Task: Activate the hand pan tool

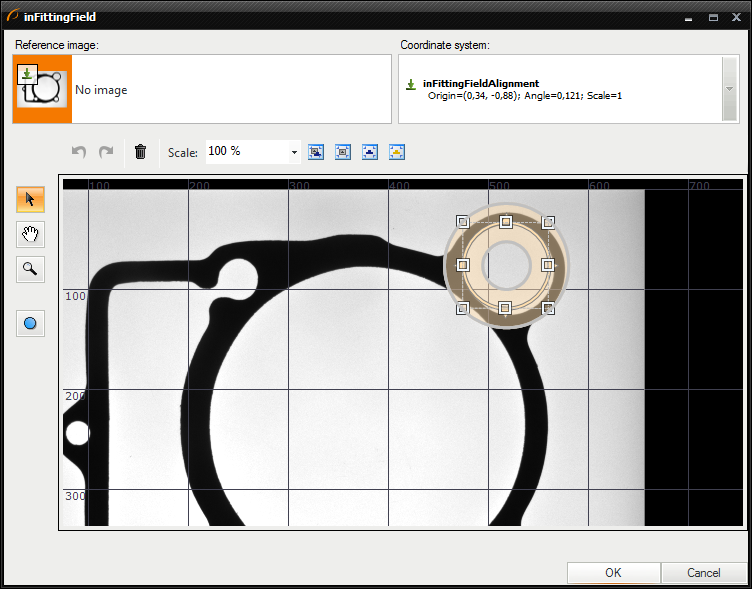Action: pyautogui.click(x=30, y=234)
